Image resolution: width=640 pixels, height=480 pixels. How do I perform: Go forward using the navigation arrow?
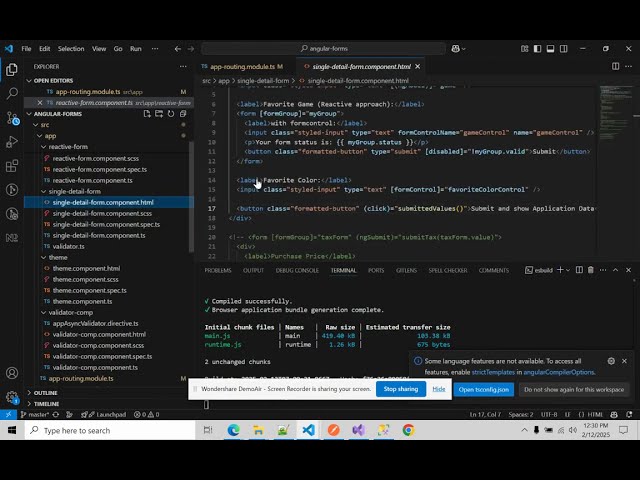[191, 49]
